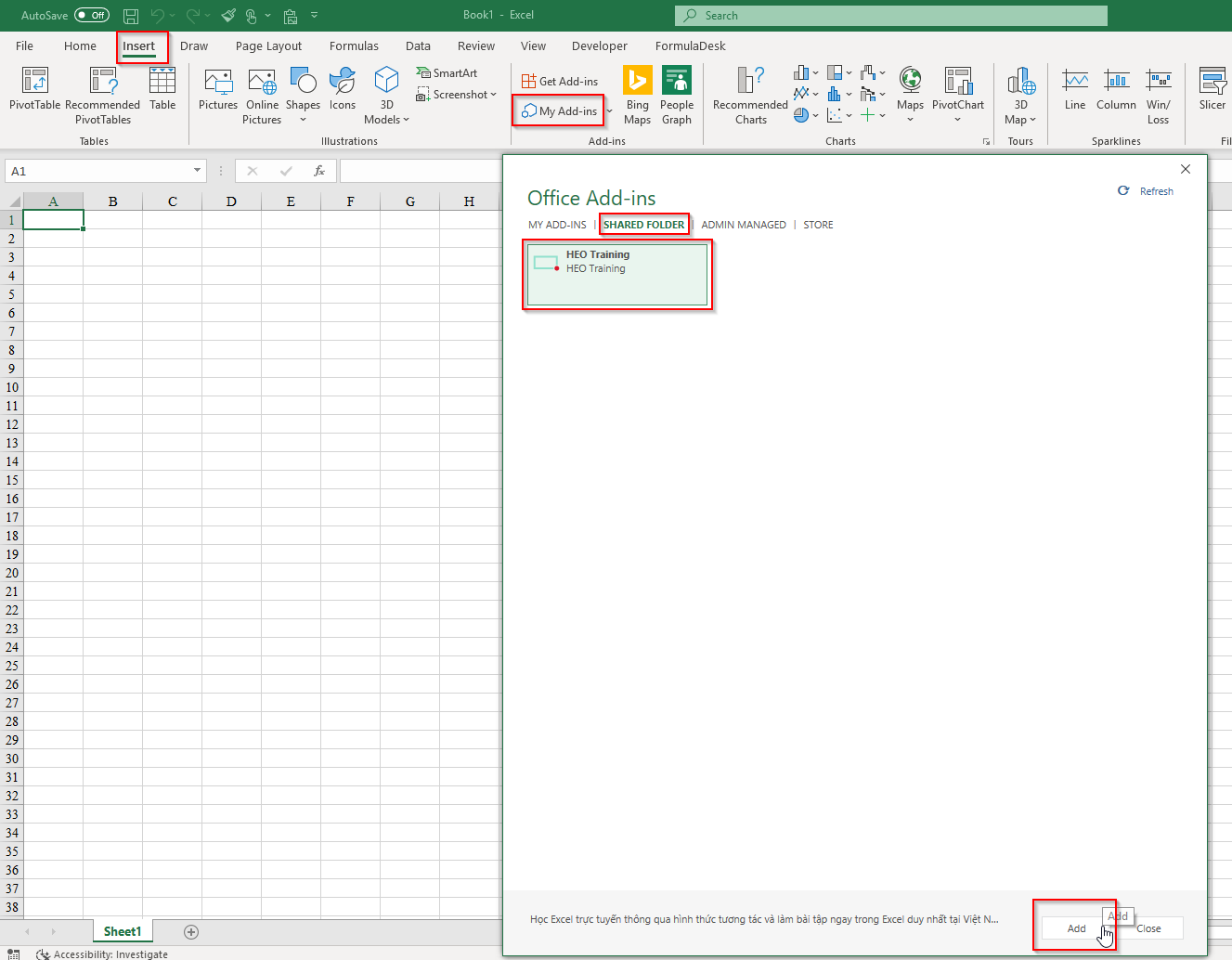Open Recommended PivotTables
This screenshot has height=960, width=1232.
click(103, 96)
